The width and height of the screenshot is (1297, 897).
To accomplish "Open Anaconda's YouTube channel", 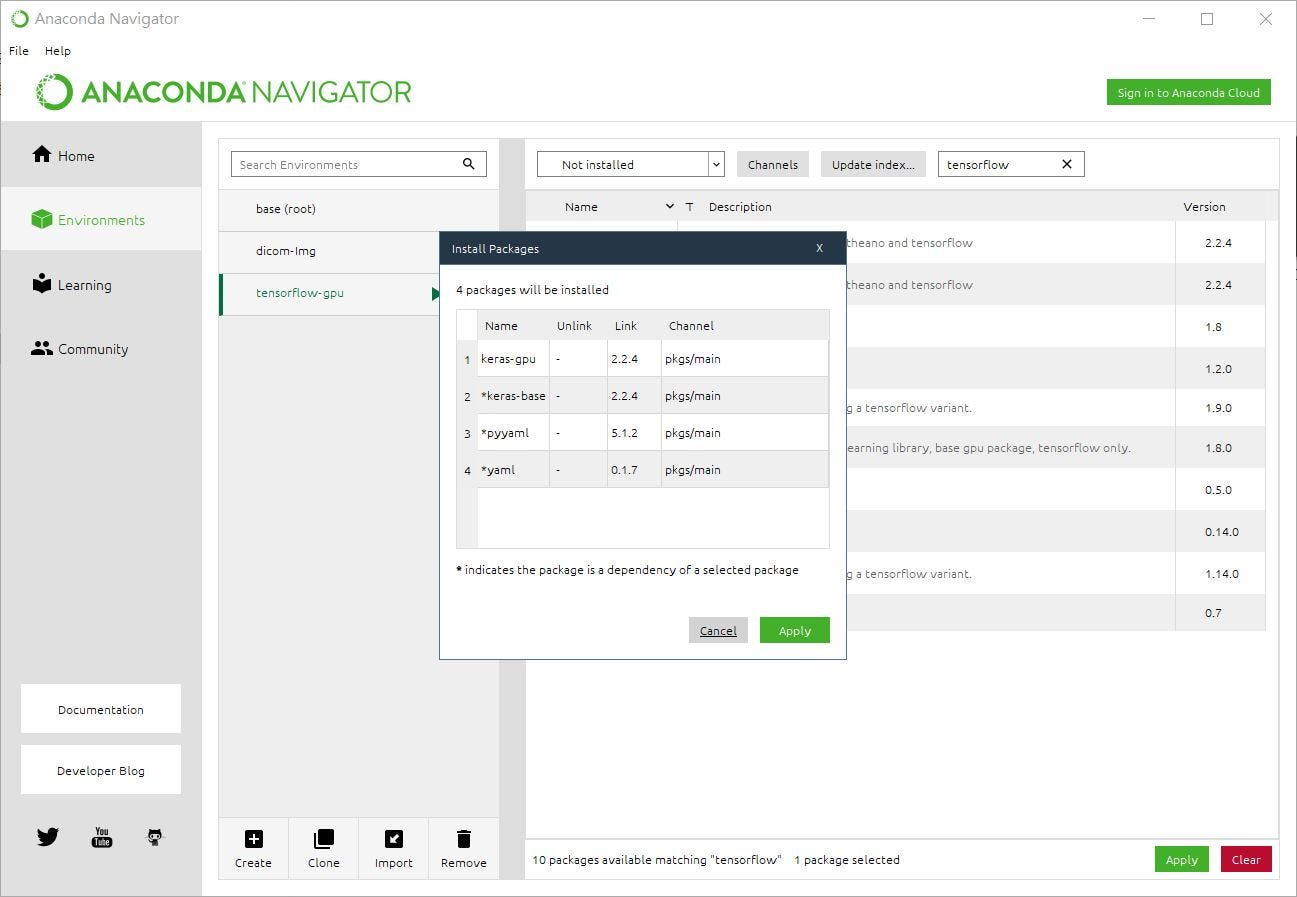I will tap(102, 837).
